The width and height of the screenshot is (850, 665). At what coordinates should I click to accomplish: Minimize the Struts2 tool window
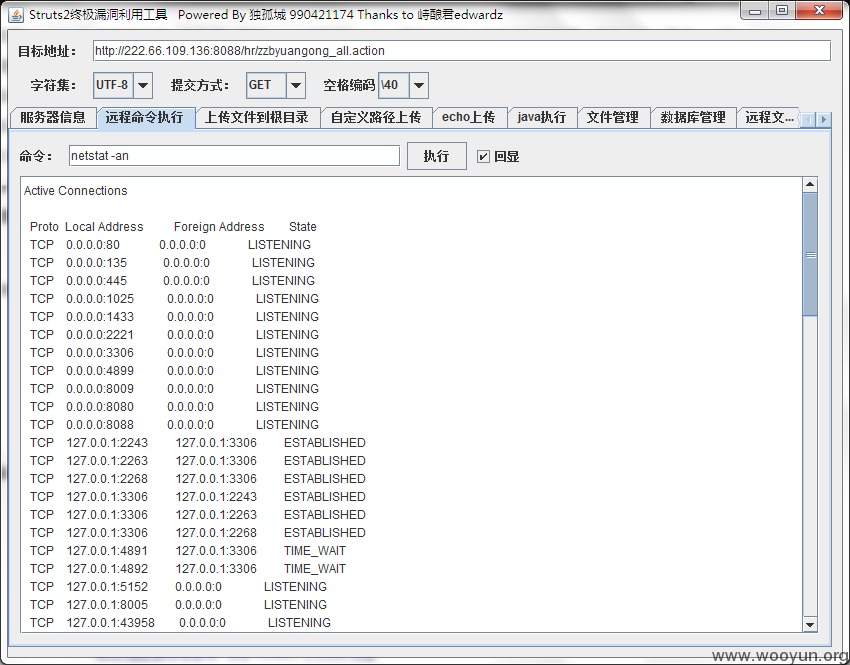pos(756,10)
